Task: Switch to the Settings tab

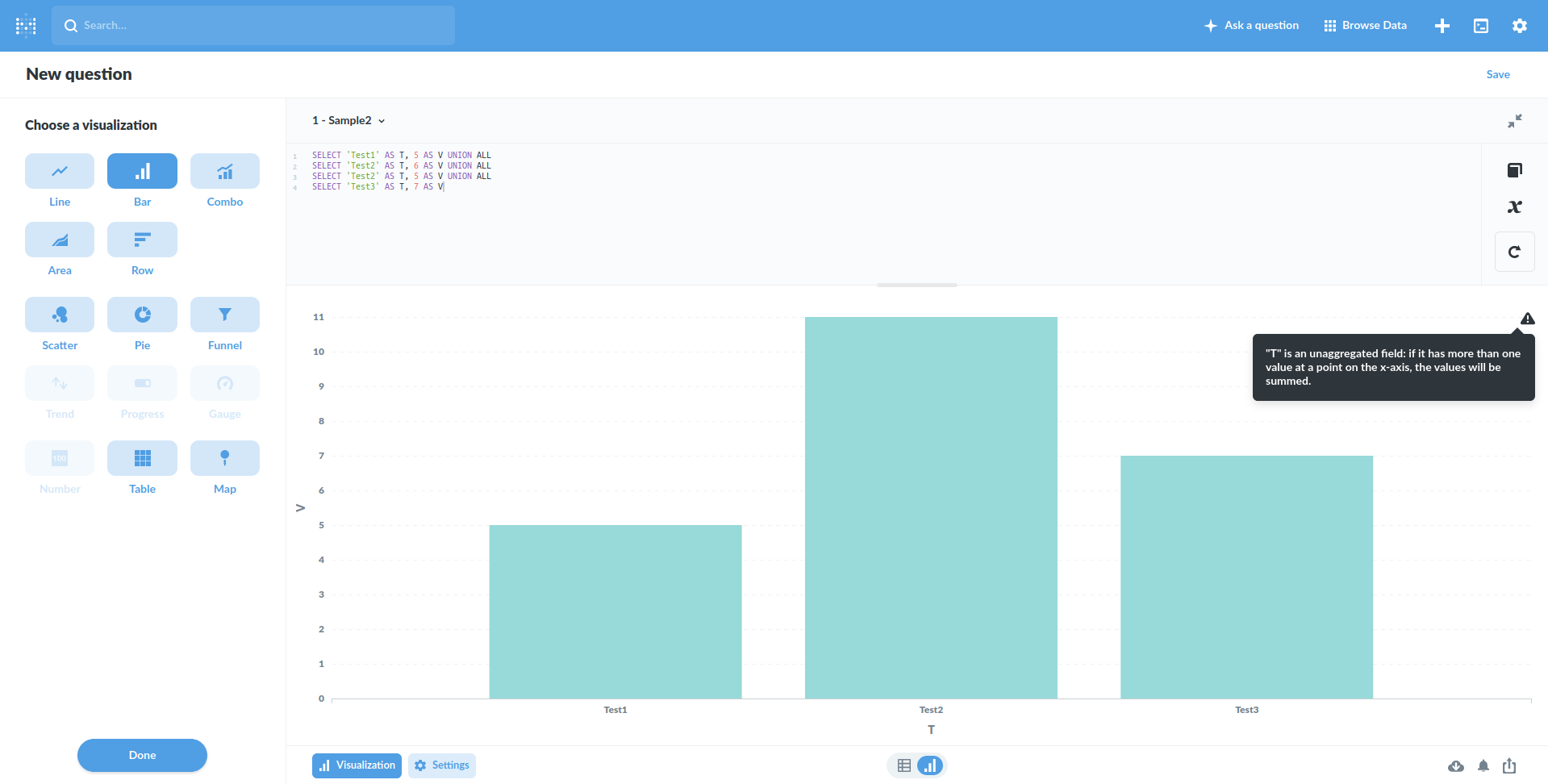Action: (x=441, y=765)
